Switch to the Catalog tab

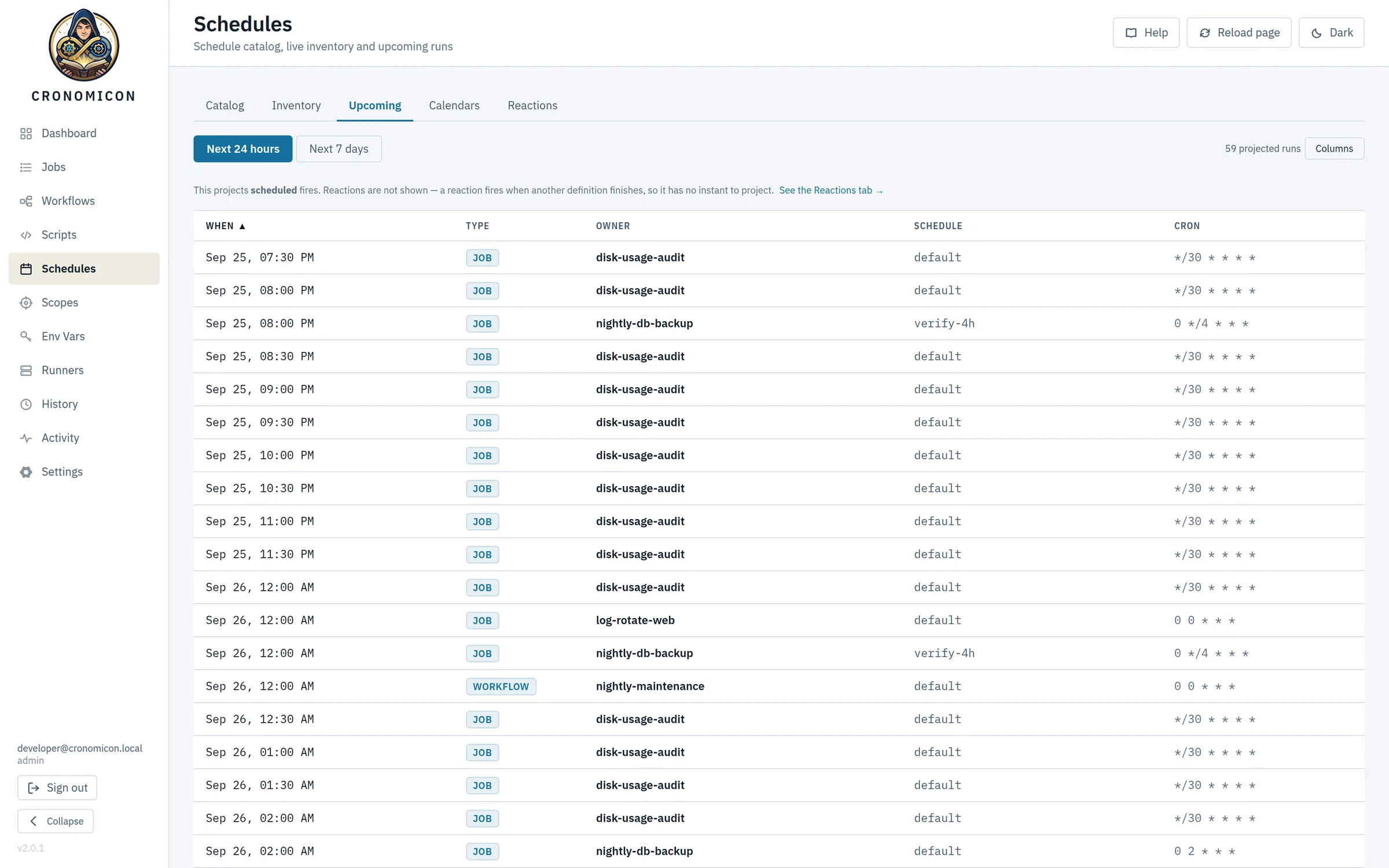click(x=225, y=105)
